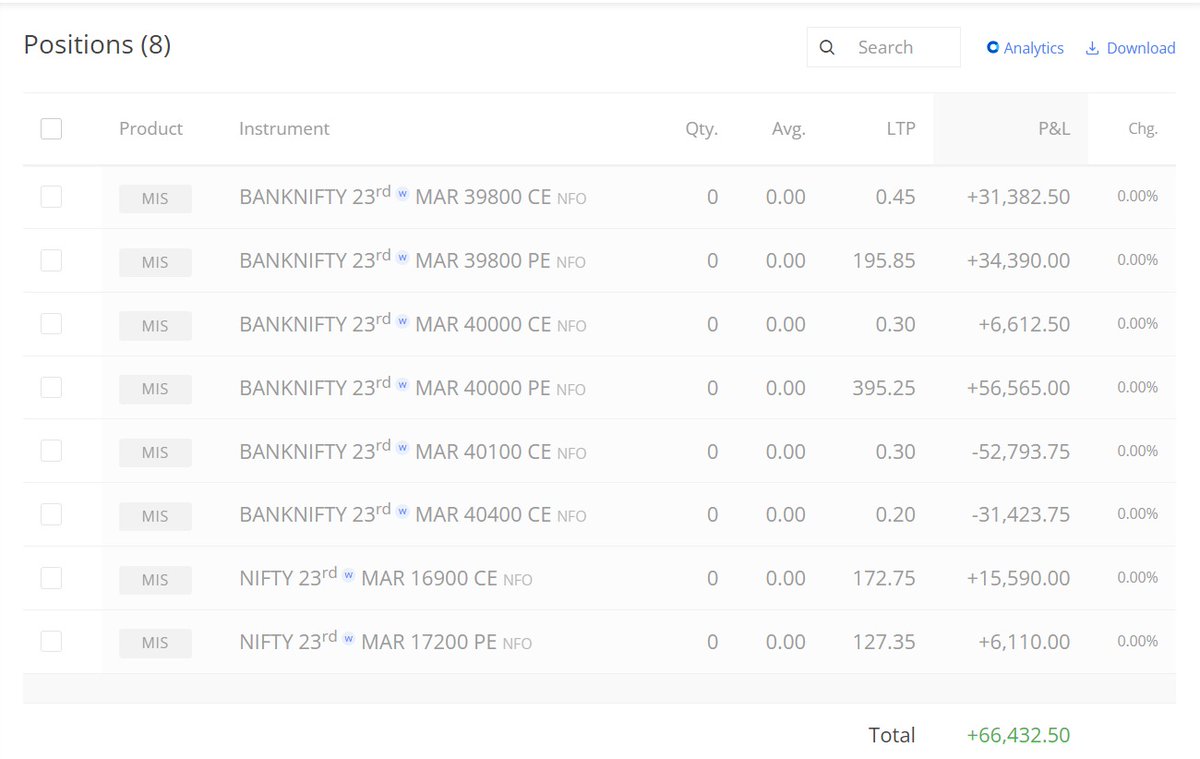Focus the Search input field
This screenshot has height=759, width=1200.
884,47
